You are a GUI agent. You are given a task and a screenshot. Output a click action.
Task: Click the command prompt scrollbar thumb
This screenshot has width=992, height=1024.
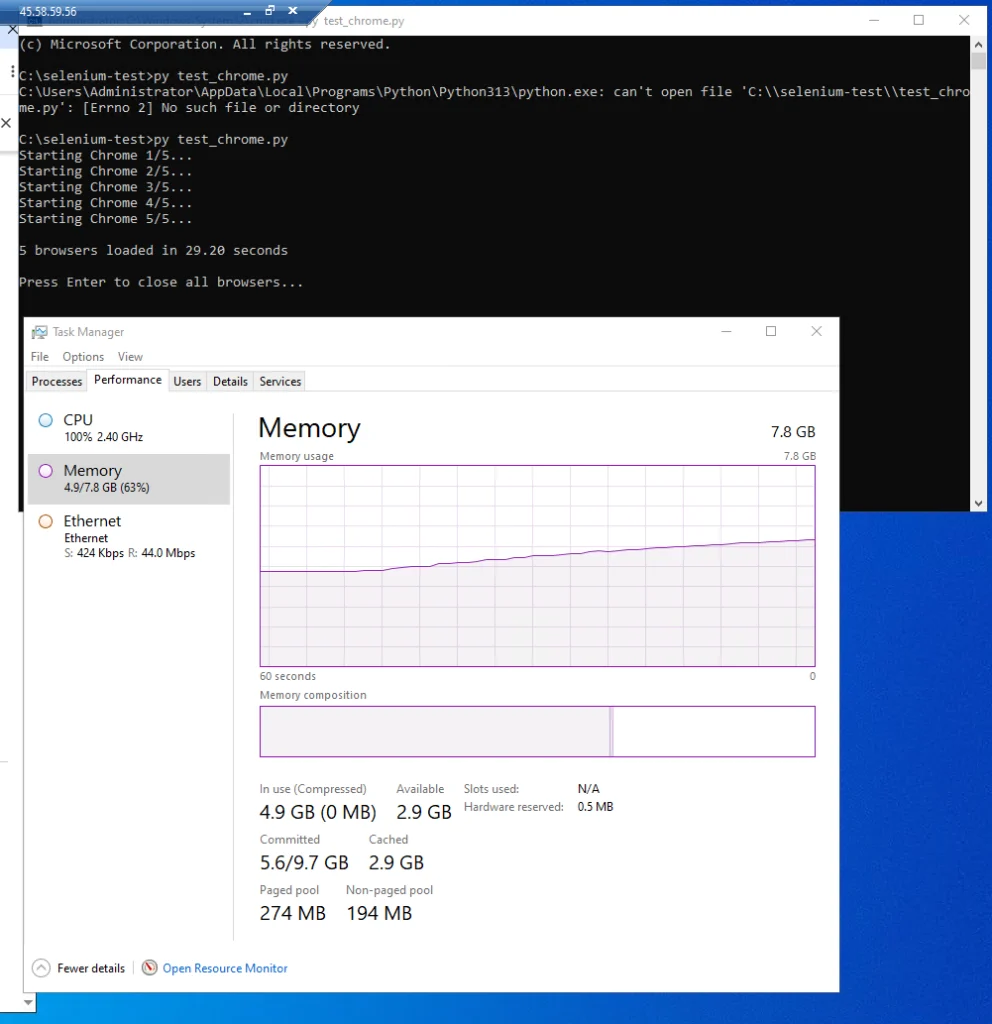[x=978, y=61]
